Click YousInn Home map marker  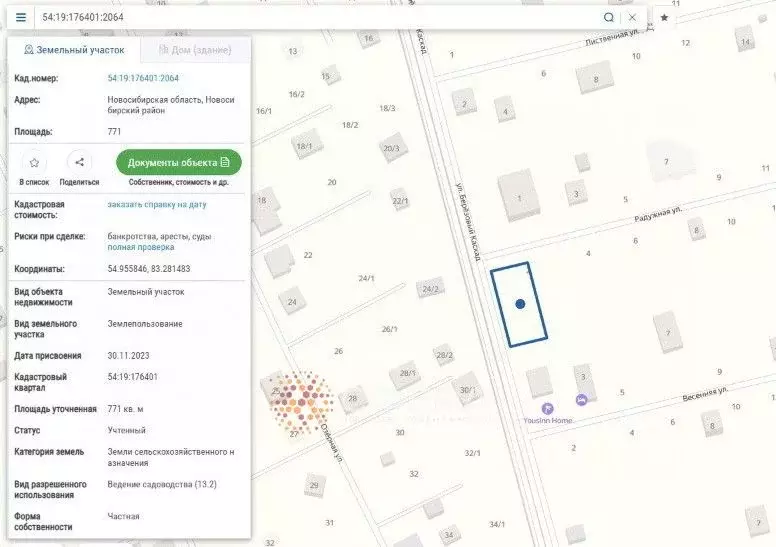pos(547,408)
